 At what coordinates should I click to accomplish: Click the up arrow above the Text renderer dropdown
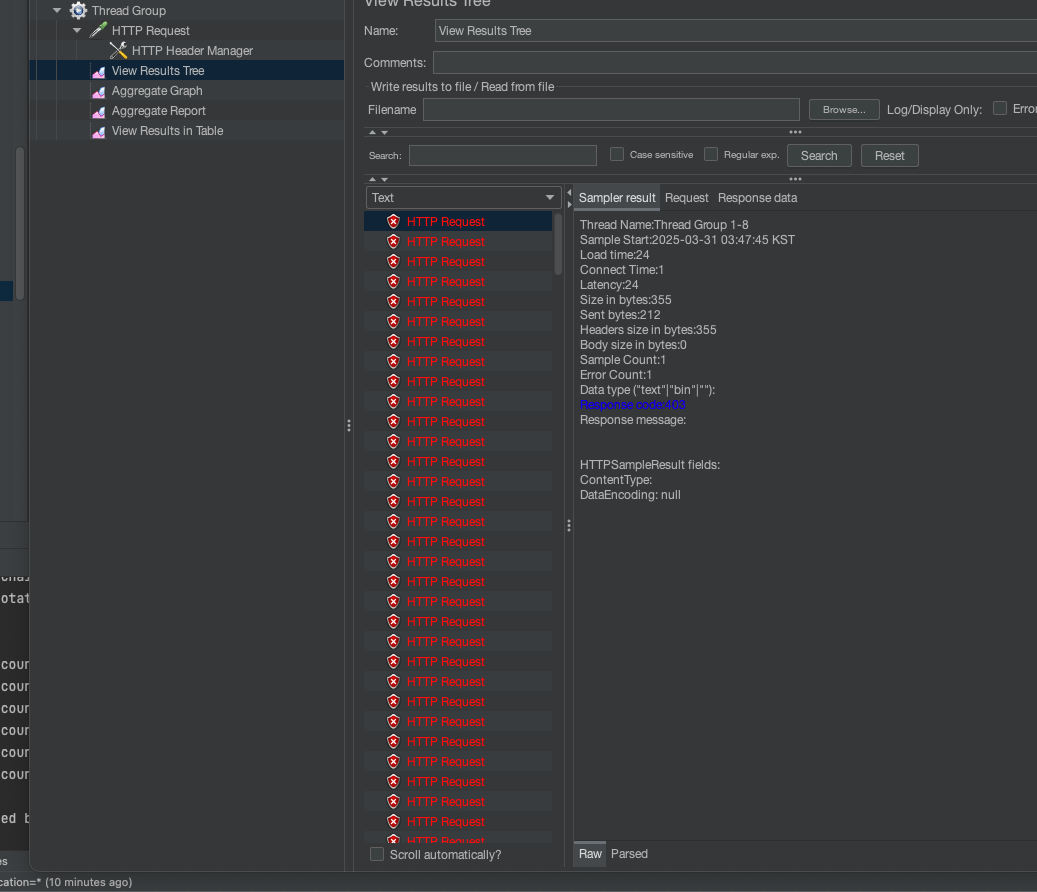[x=372, y=179]
